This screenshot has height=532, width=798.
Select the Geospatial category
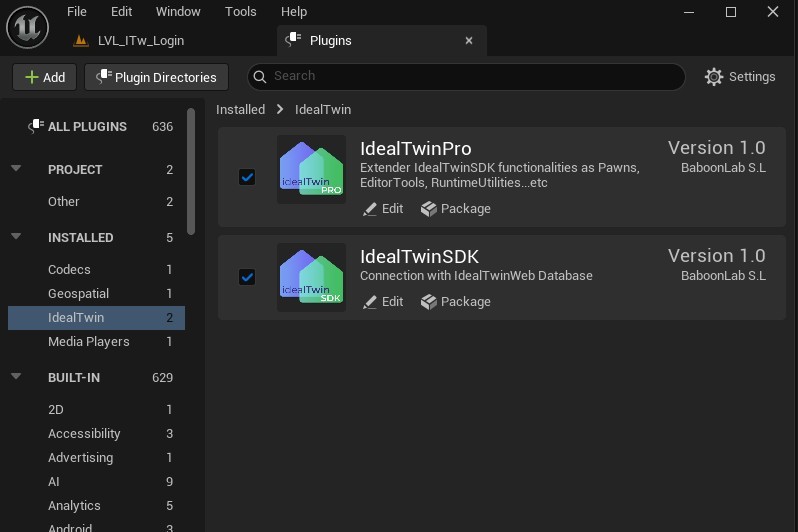click(x=97, y=294)
